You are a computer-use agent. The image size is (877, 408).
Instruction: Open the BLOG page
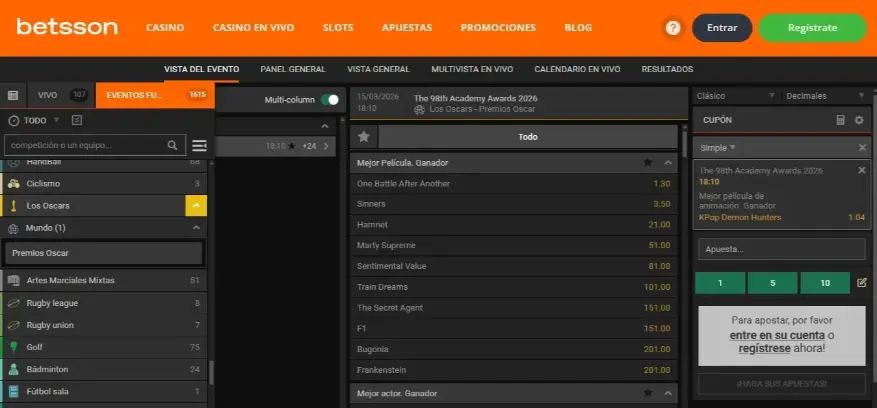[x=578, y=28]
